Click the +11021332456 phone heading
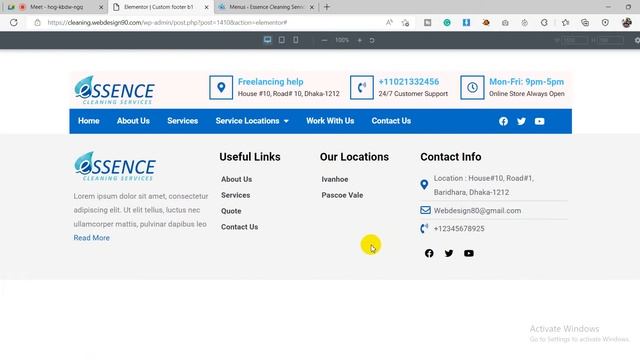 pyautogui.click(x=409, y=82)
